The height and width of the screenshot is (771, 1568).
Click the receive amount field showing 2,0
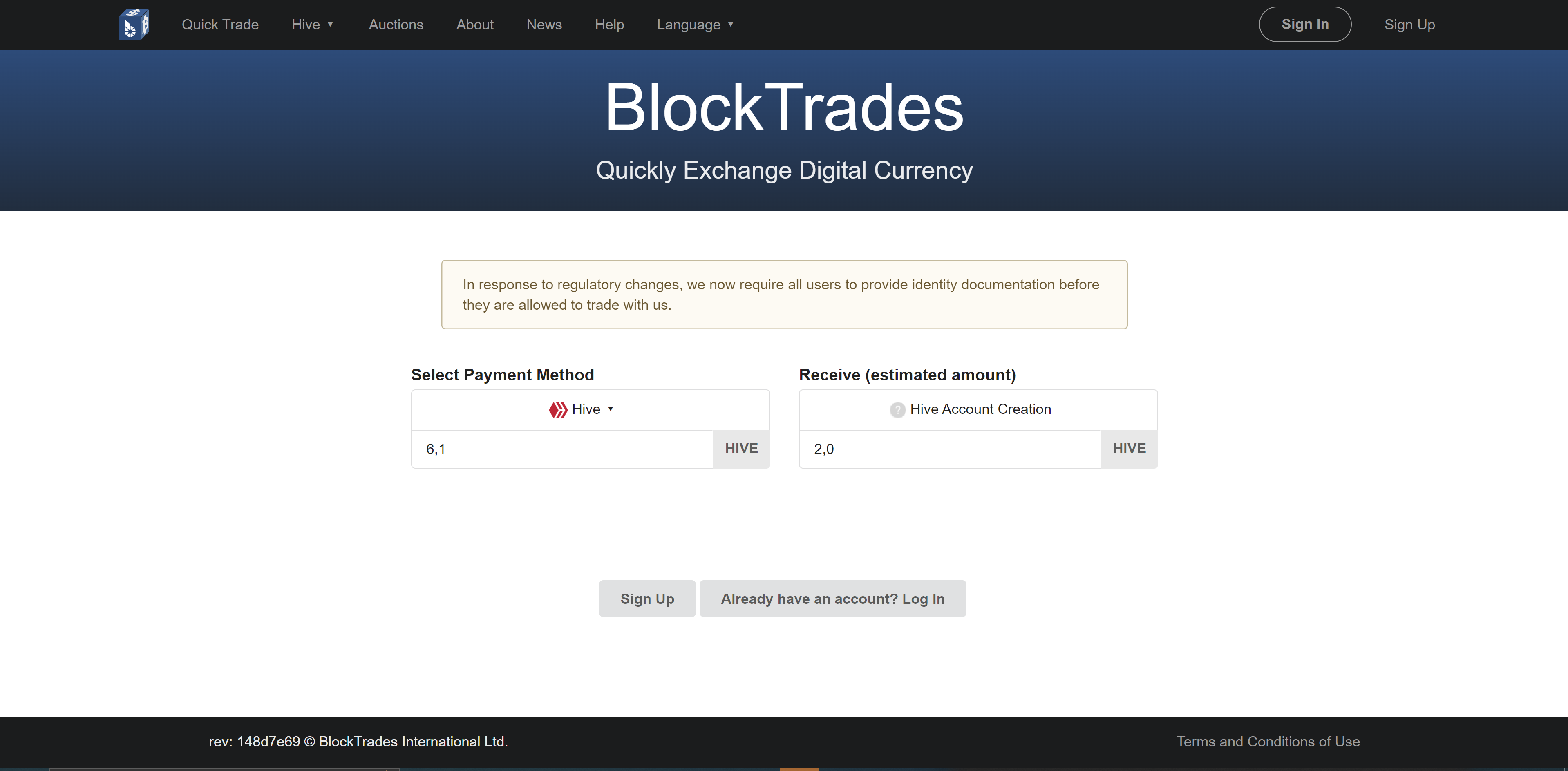(950, 449)
